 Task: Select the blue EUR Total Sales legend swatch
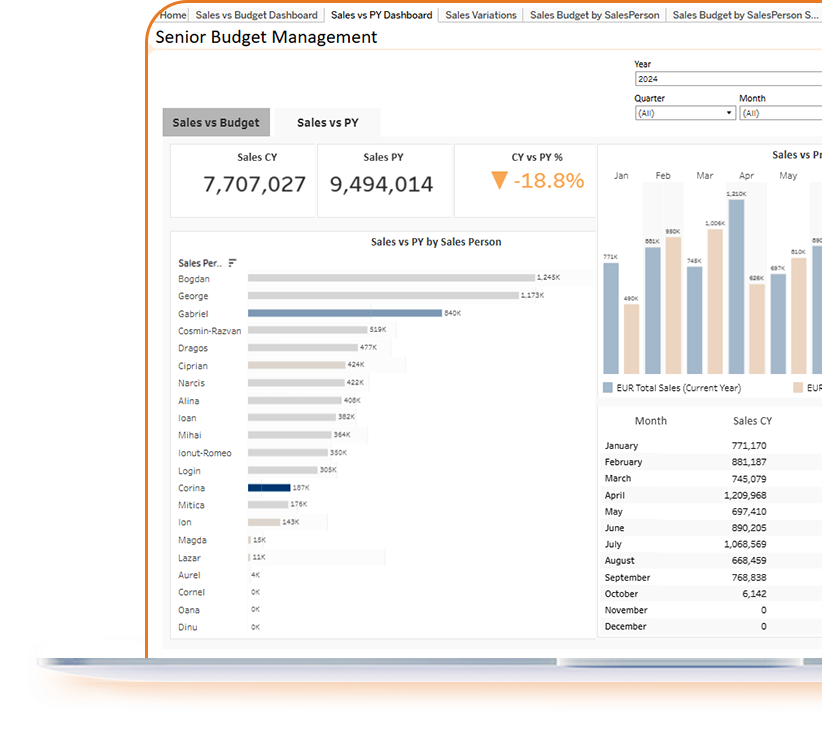click(607, 386)
